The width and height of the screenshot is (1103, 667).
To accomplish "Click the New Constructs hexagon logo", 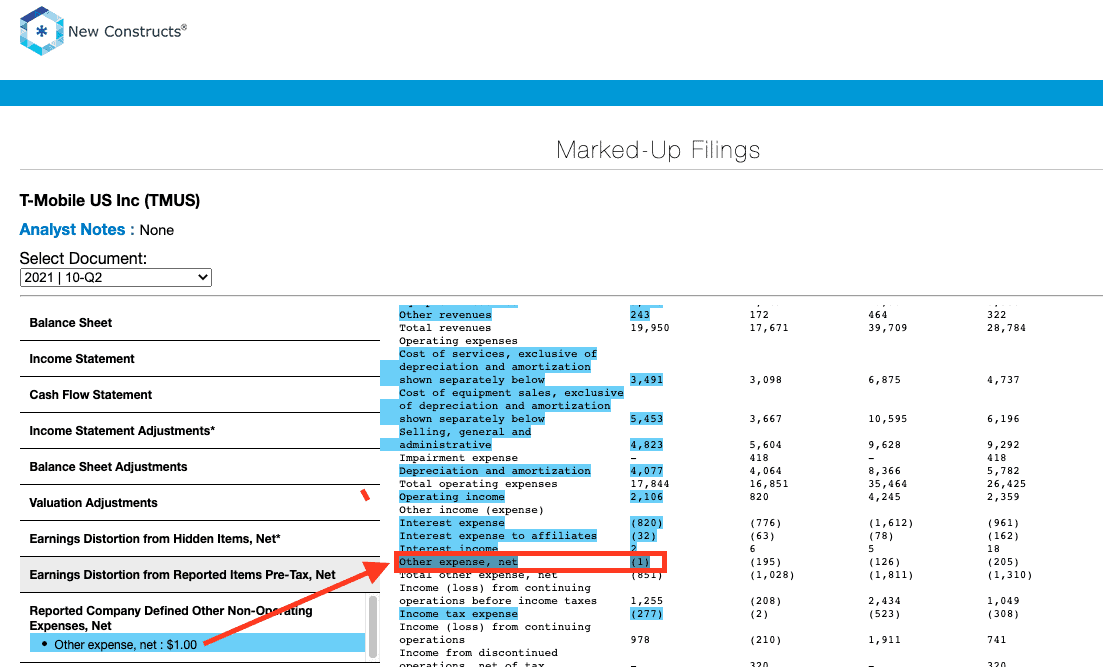I will (42, 31).
